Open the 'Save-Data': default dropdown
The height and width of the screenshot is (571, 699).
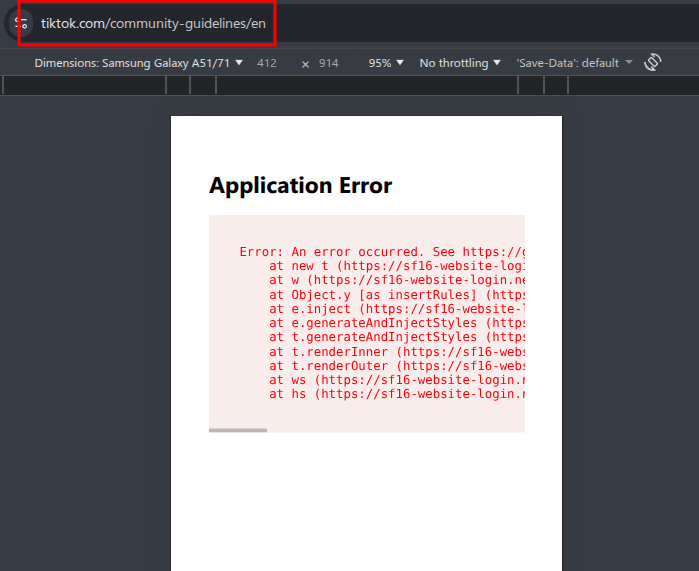click(x=575, y=63)
